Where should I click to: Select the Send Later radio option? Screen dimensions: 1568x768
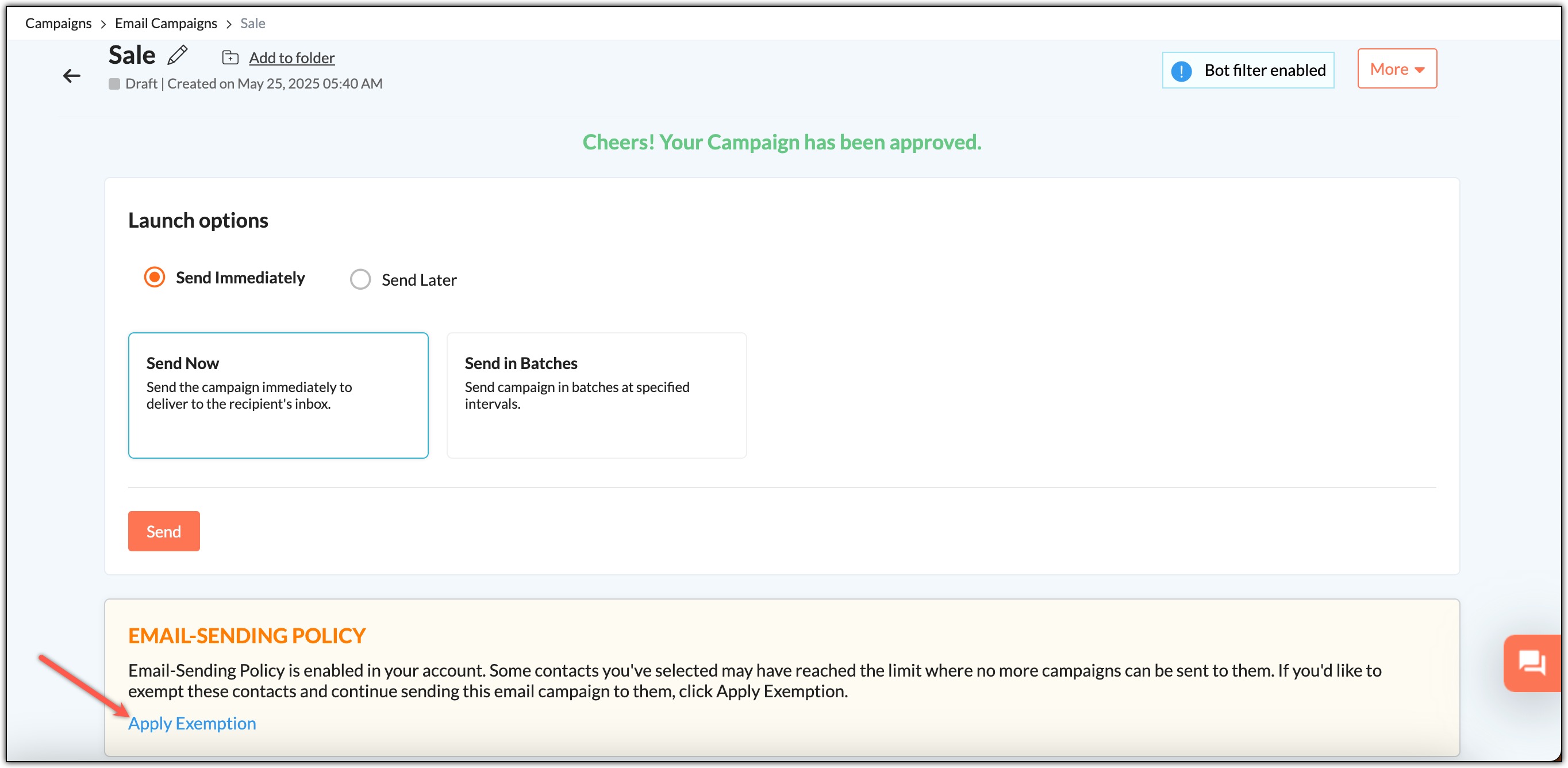360,280
